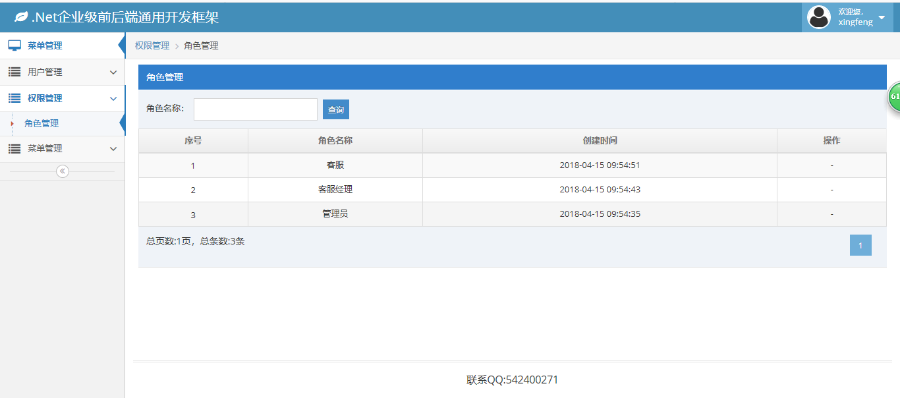Click list icon of the lower 菜单管理
This screenshot has width=900, height=398.
15,148
